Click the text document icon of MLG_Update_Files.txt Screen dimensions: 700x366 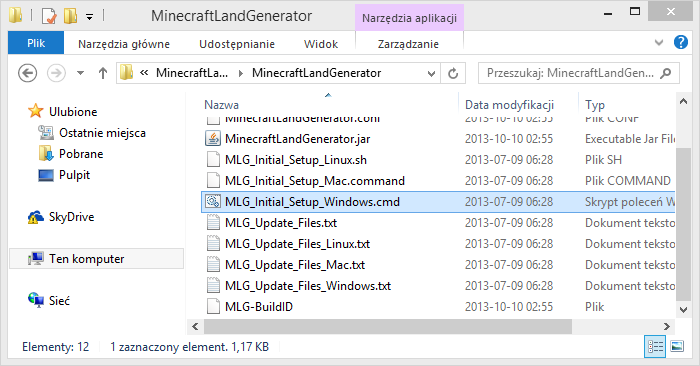click(213, 223)
